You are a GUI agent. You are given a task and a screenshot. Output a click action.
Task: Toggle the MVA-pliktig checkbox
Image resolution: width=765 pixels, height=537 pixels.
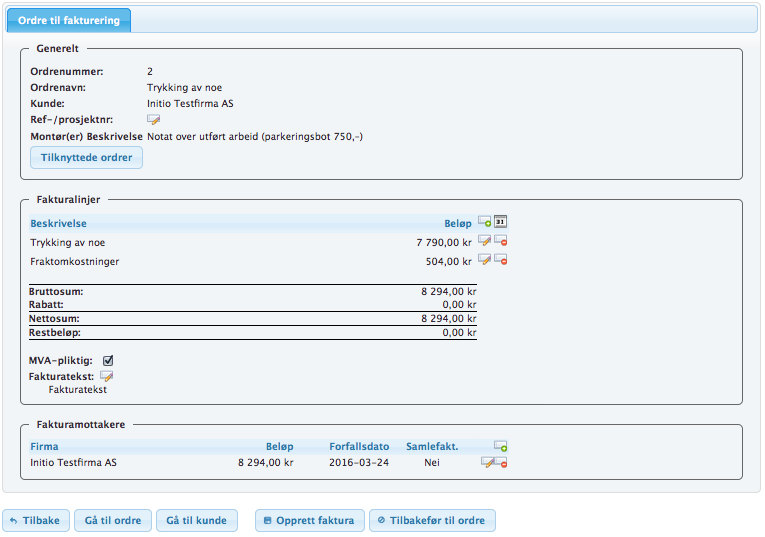tap(108, 360)
